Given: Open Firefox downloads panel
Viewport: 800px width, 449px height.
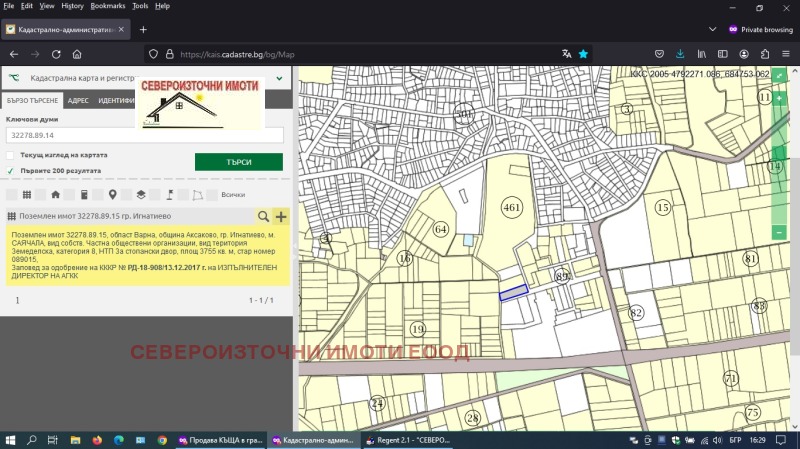Looking at the screenshot, I should point(681,53).
